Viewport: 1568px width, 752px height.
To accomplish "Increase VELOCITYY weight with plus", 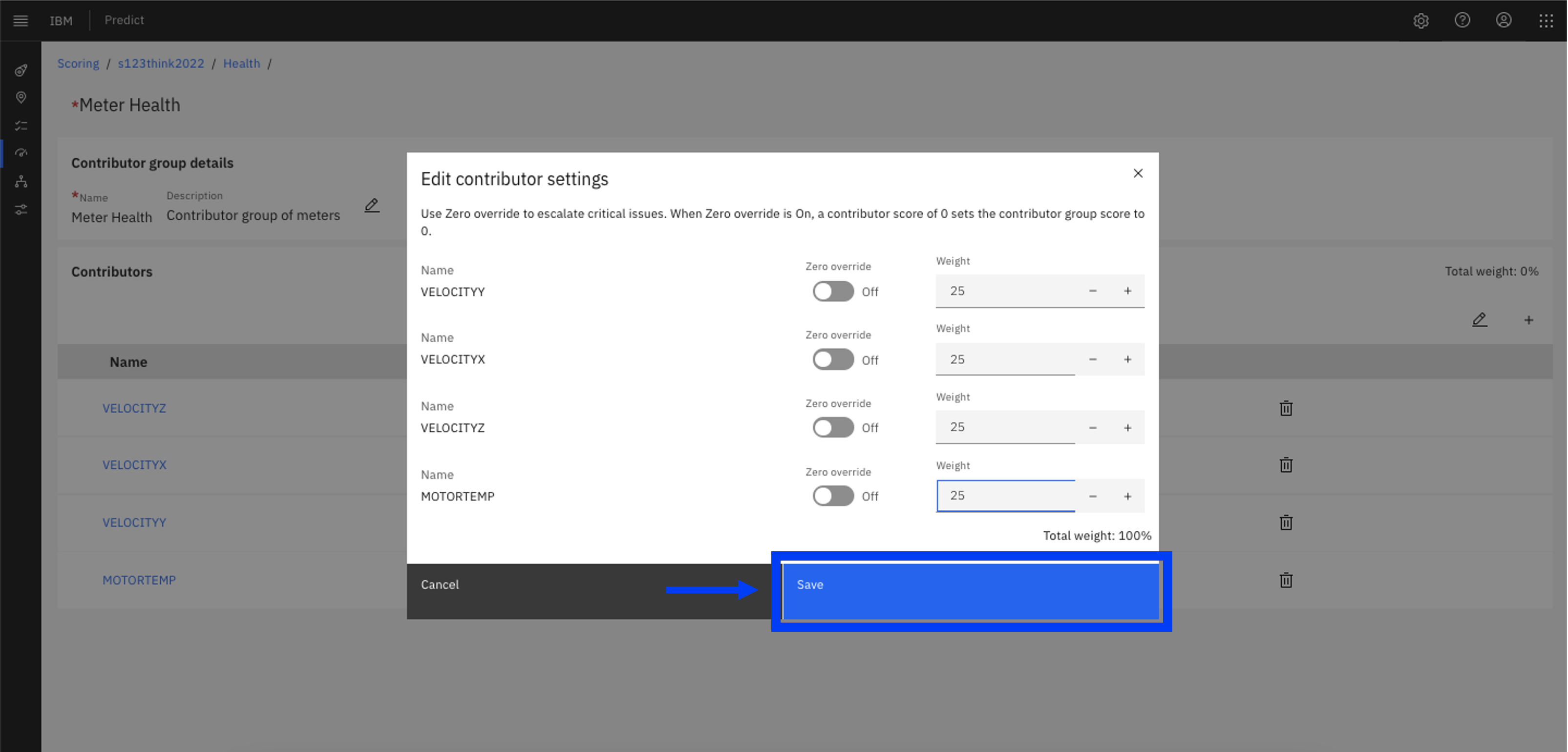I will click(x=1127, y=291).
